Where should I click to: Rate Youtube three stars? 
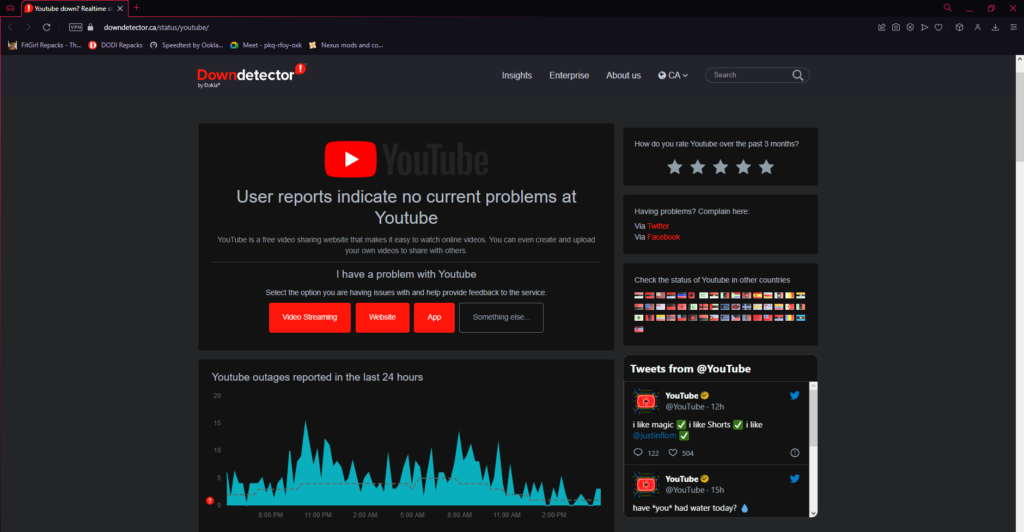(x=720, y=167)
